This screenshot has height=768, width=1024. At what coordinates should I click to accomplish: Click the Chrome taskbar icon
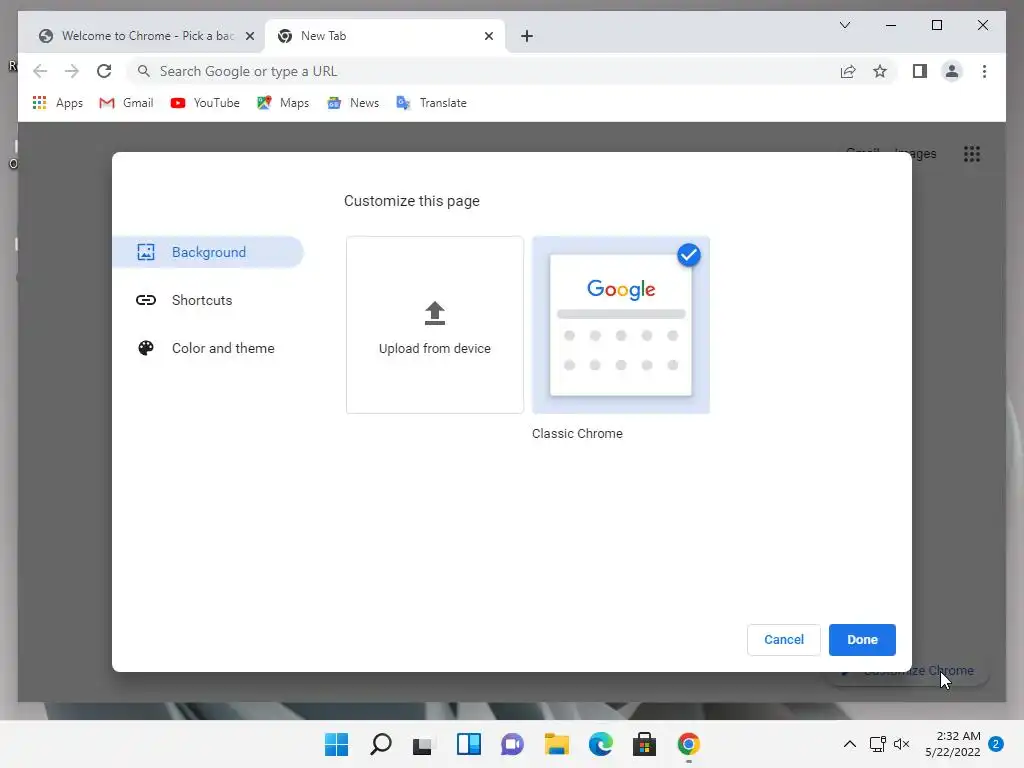click(x=688, y=744)
